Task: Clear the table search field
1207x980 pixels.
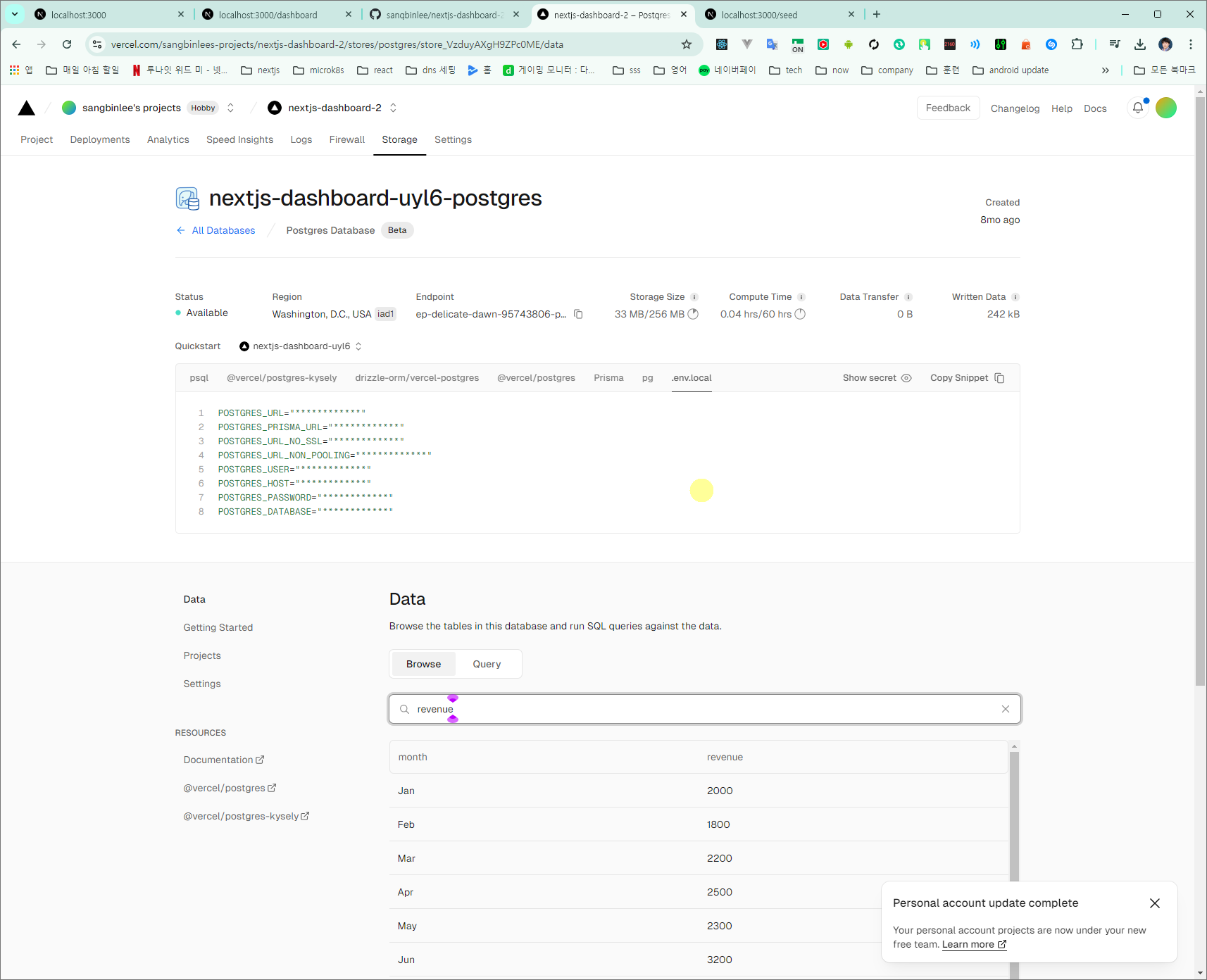Action: (1006, 709)
